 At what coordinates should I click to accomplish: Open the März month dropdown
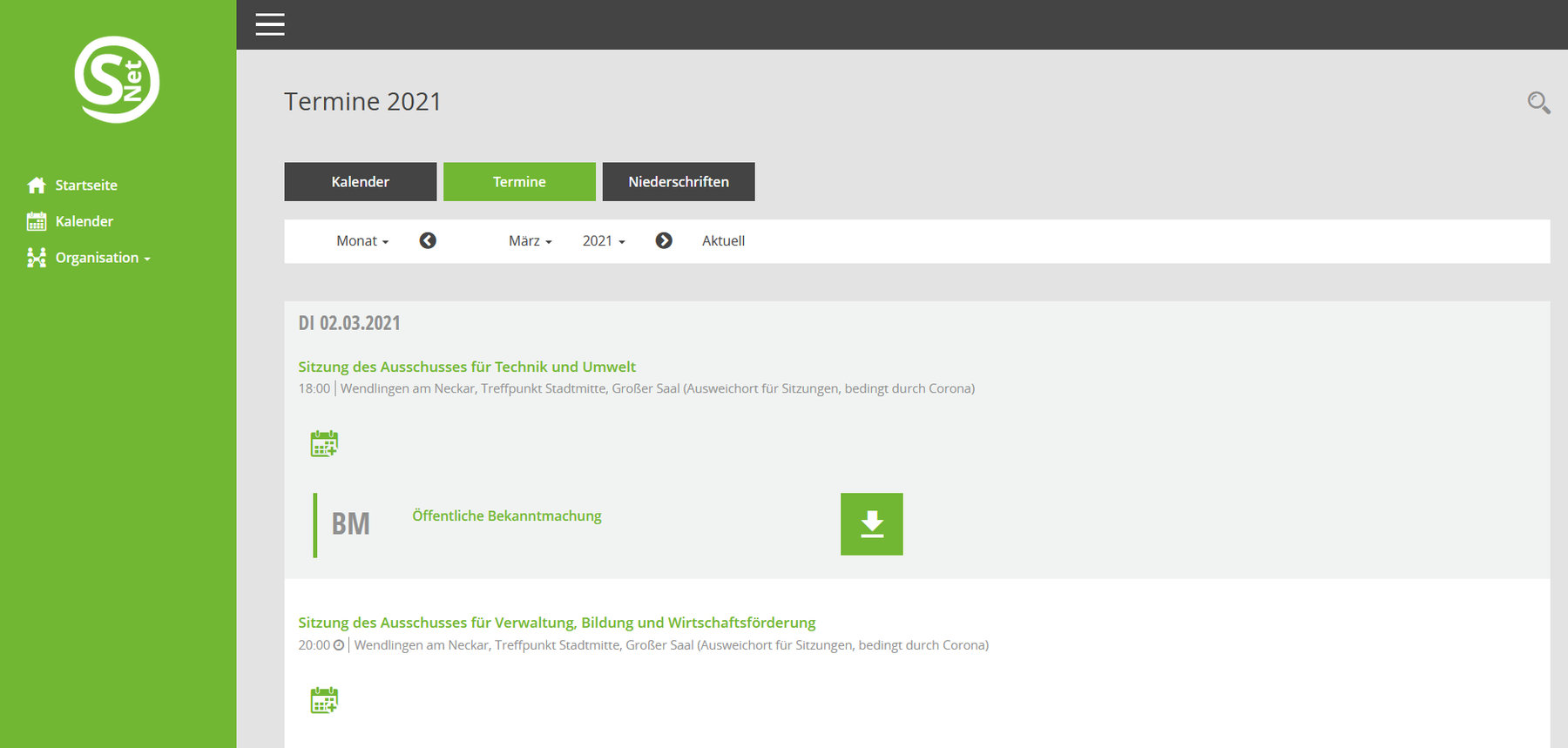pos(531,241)
